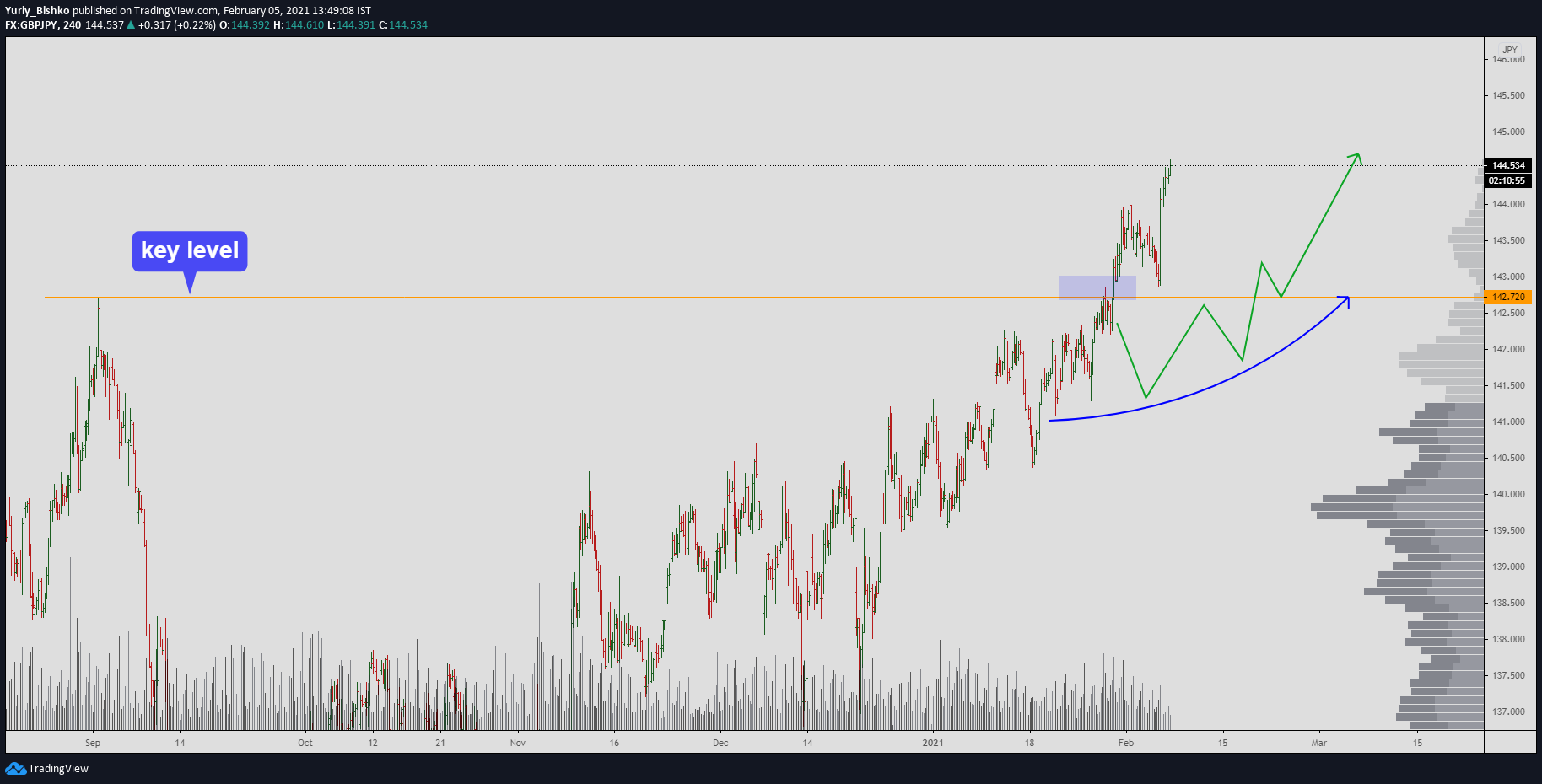The height and width of the screenshot is (784, 1542).
Task: Click the Sep date axis label
Action: pos(93,743)
